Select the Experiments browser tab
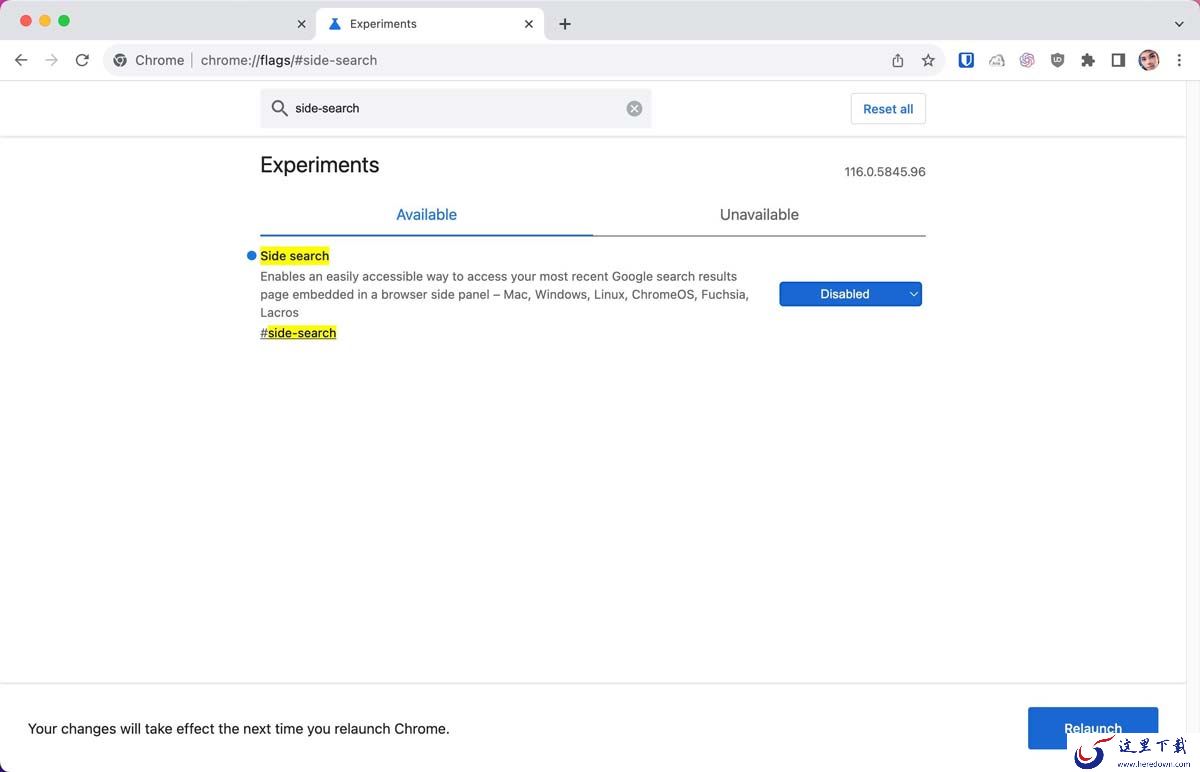Screen dimensions: 1200x772 430,24
